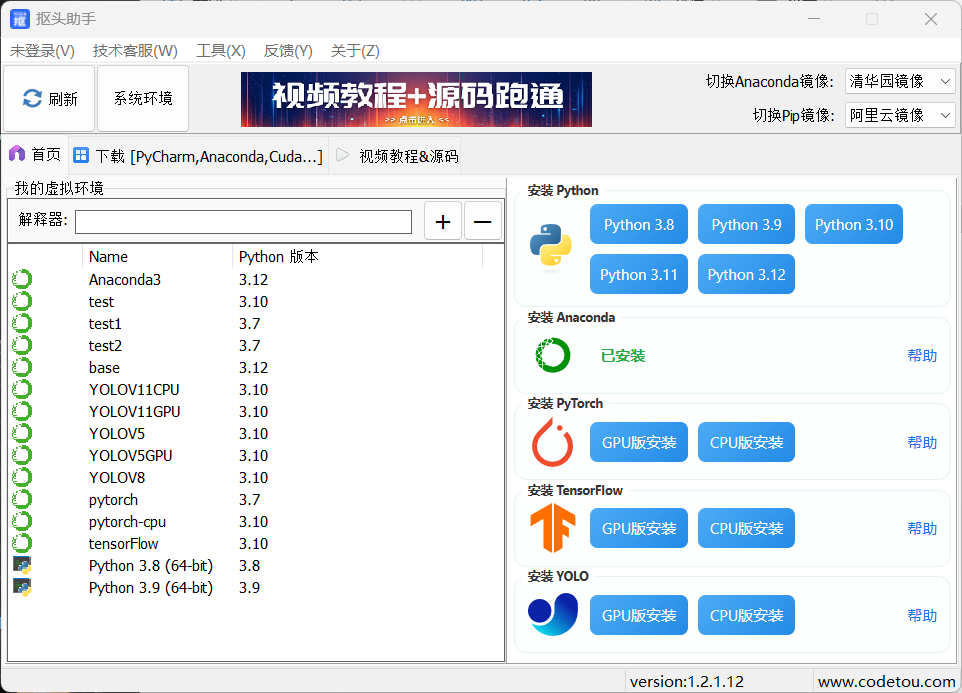The height and width of the screenshot is (693, 962).
Task: Click YOLO CPU版安装 button
Action: (746, 615)
